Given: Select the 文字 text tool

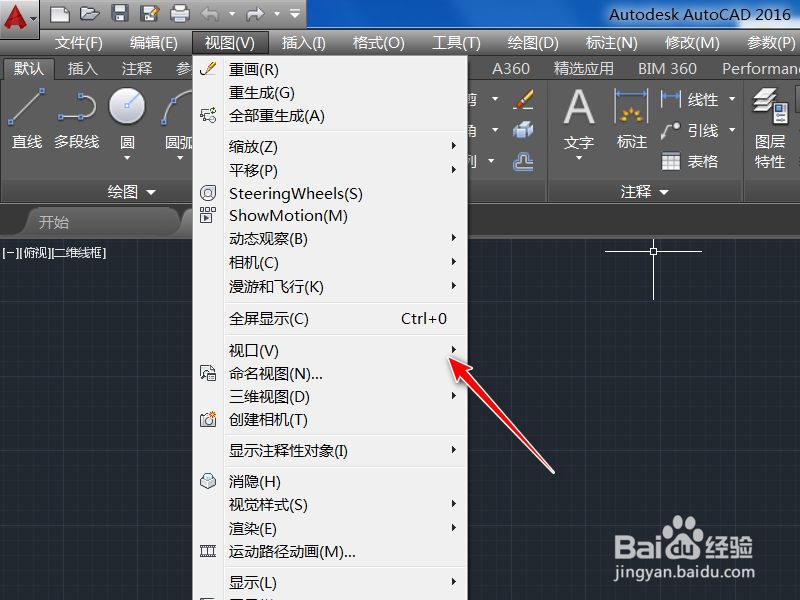Looking at the screenshot, I should 579,122.
